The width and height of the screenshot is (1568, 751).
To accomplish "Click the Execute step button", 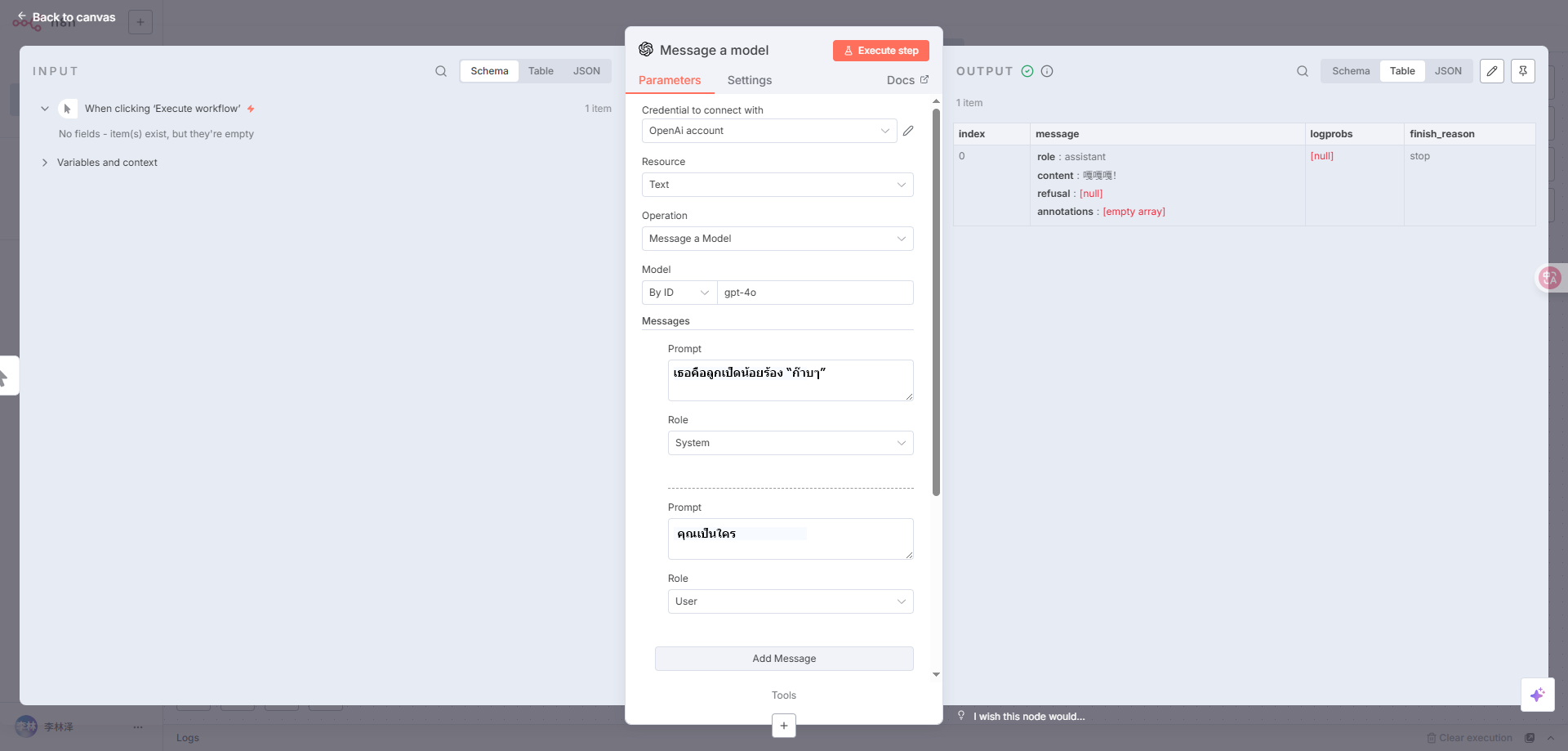I will point(880,51).
